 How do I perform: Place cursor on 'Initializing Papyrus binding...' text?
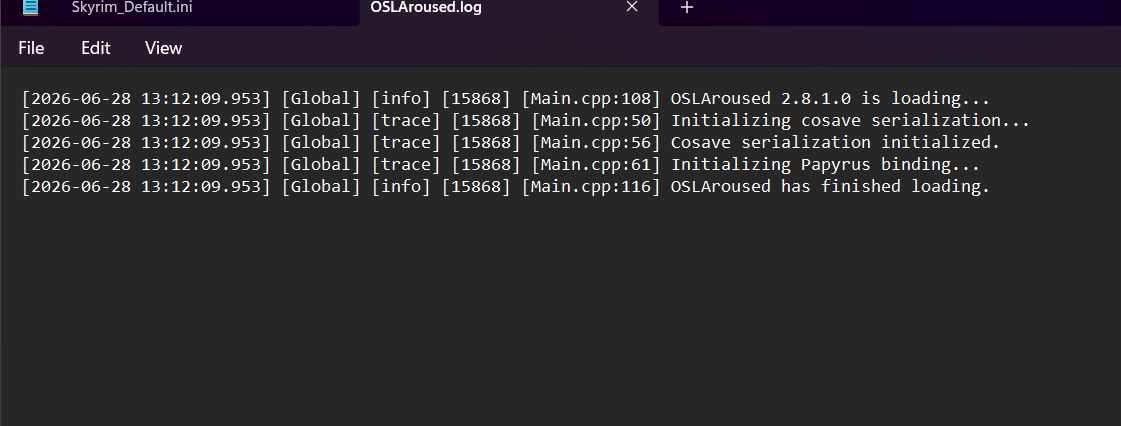pyautogui.click(x=825, y=165)
